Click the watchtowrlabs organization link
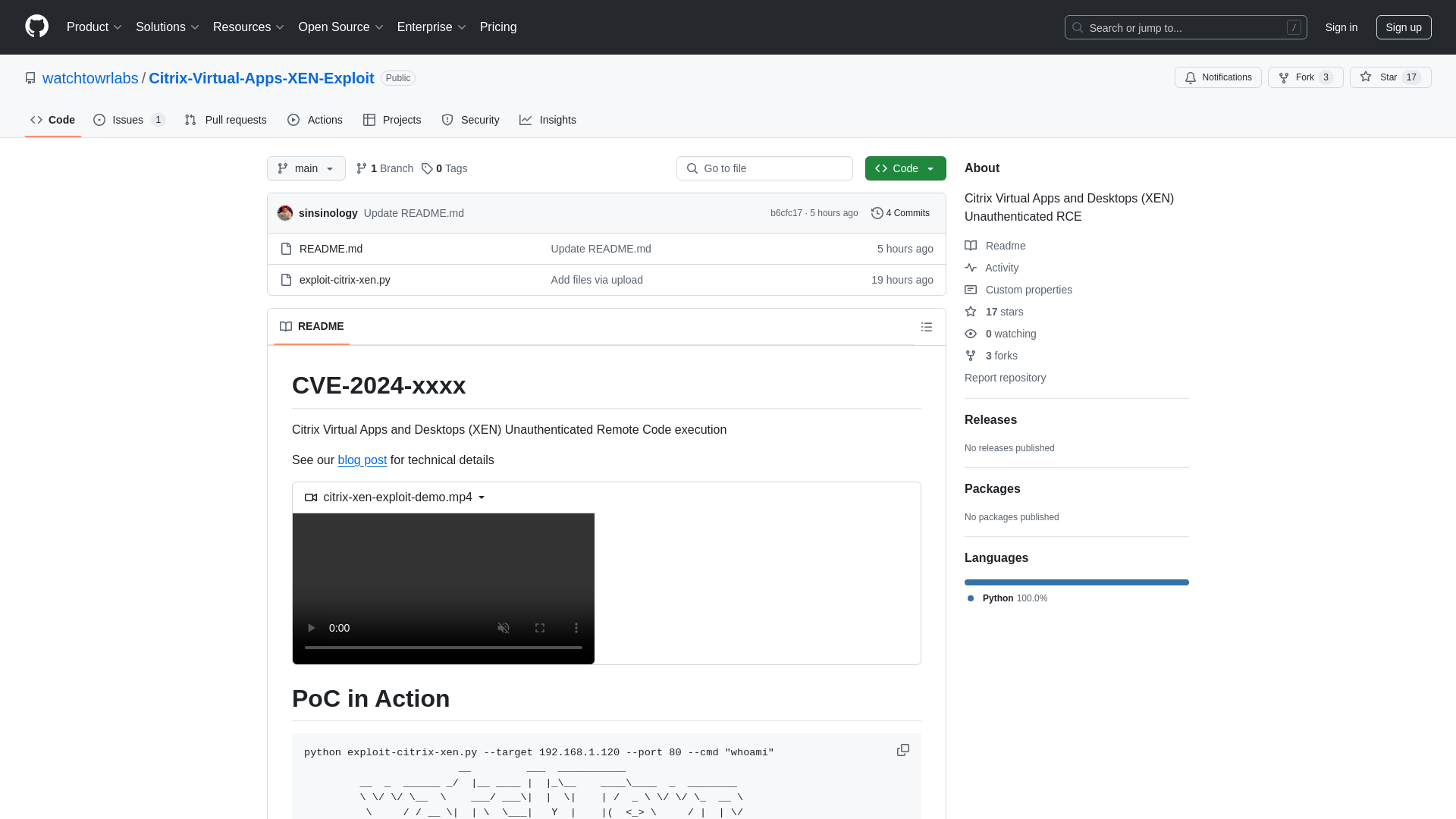The height and width of the screenshot is (819, 1456). pyautogui.click(x=90, y=78)
